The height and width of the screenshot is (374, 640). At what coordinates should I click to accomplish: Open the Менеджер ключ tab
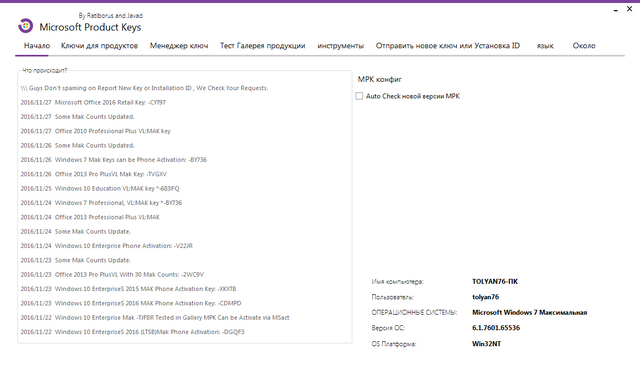pyautogui.click(x=179, y=46)
